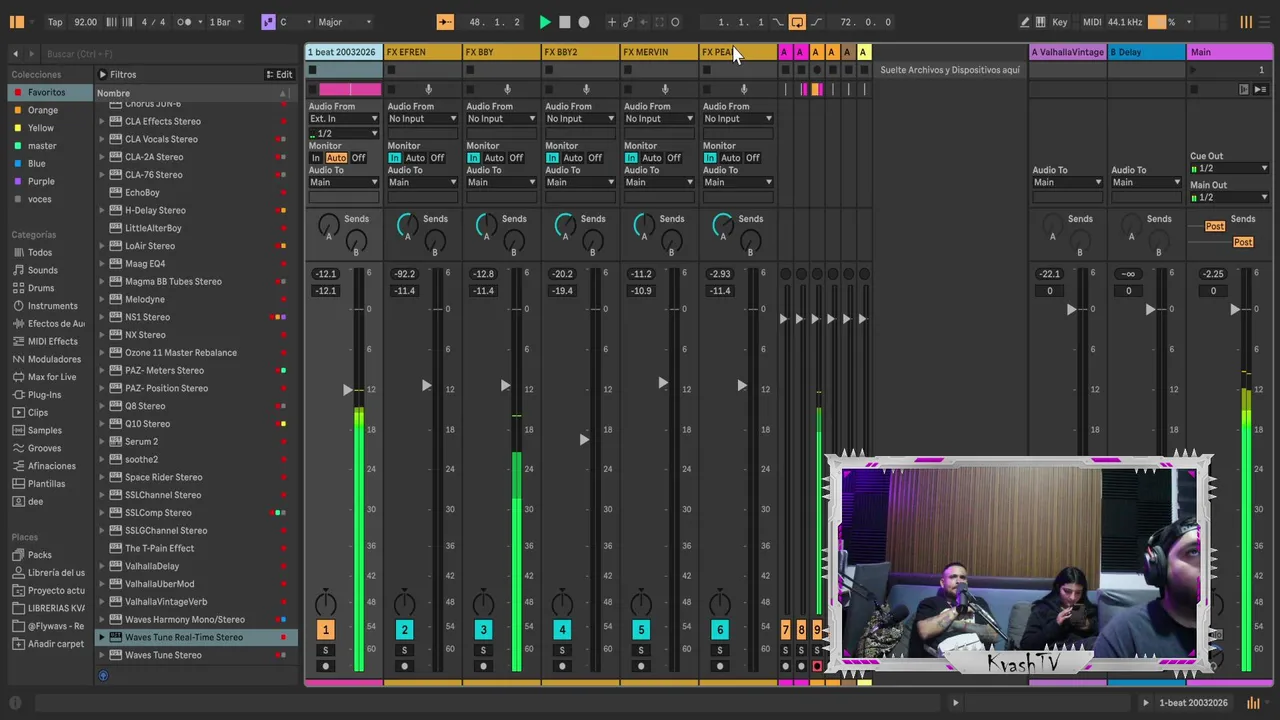Screen dimensions: 1280x720
Task: Open the Ext. In Audio From dropdown
Action: pos(344,119)
